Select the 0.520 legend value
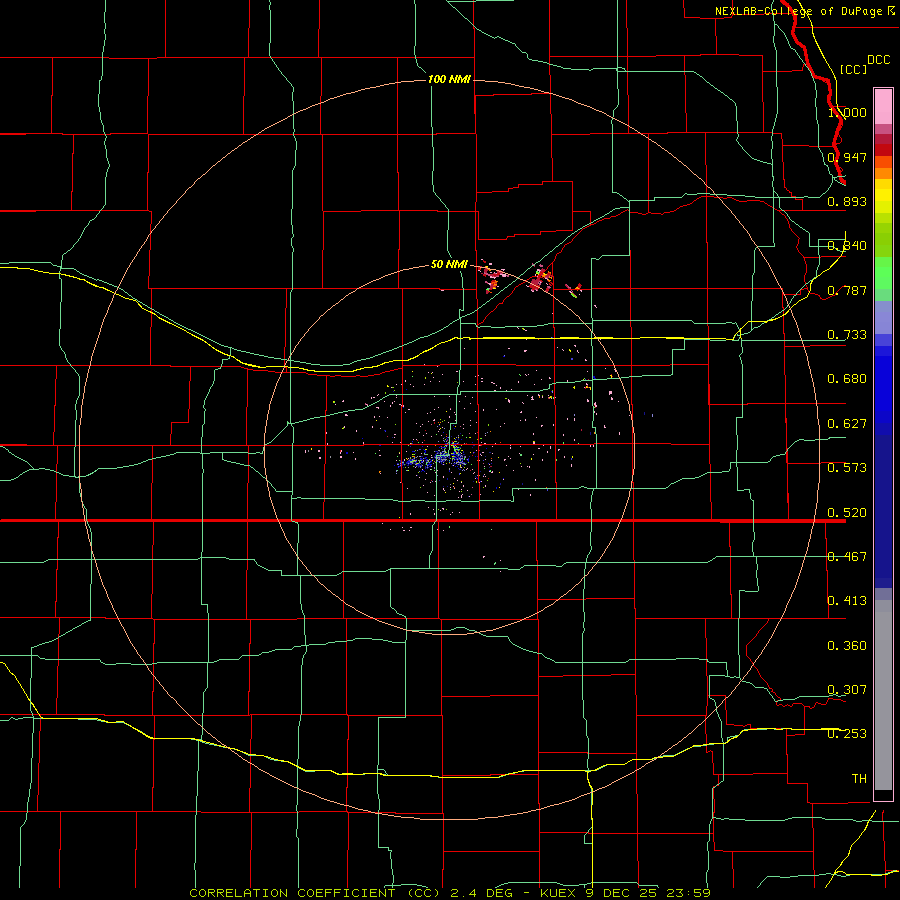 [847, 513]
